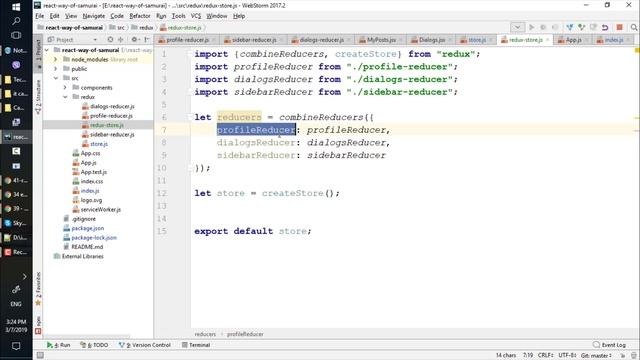Screen dimensions: 640x360
Task: Collapse the react-way-of-samurai root folder
Action: [x=47, y=50]
